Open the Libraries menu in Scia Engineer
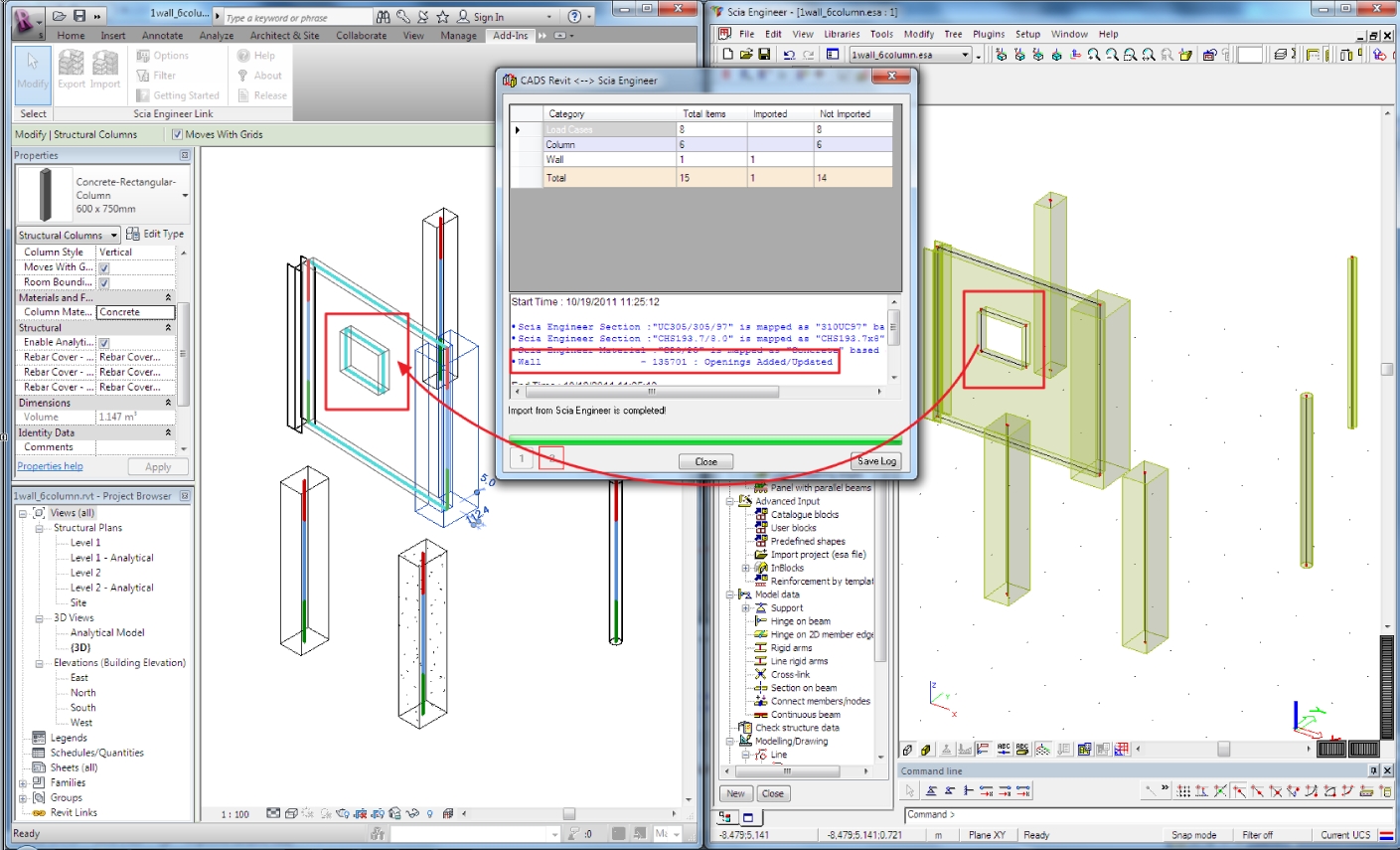 [x=842, y=34]
